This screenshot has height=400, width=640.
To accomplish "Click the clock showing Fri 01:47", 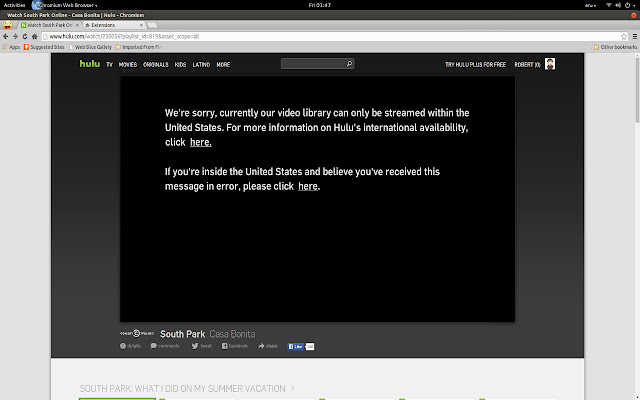I will tap(320, 5).
